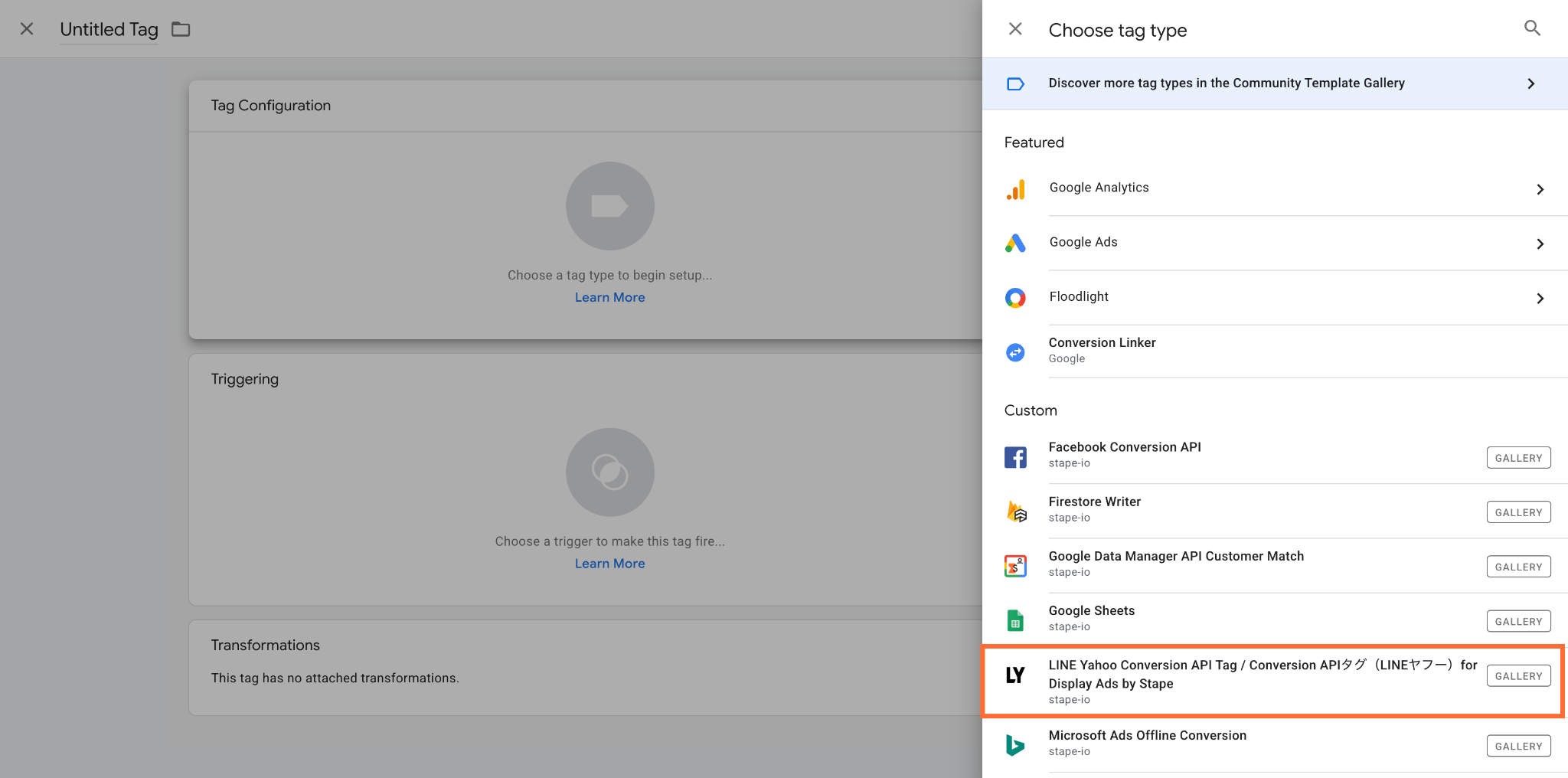Viewport: 1568px width, 778px height.
Task: Choose LINE Yahoo Conversion API Tag
Action: point(1273,681)
